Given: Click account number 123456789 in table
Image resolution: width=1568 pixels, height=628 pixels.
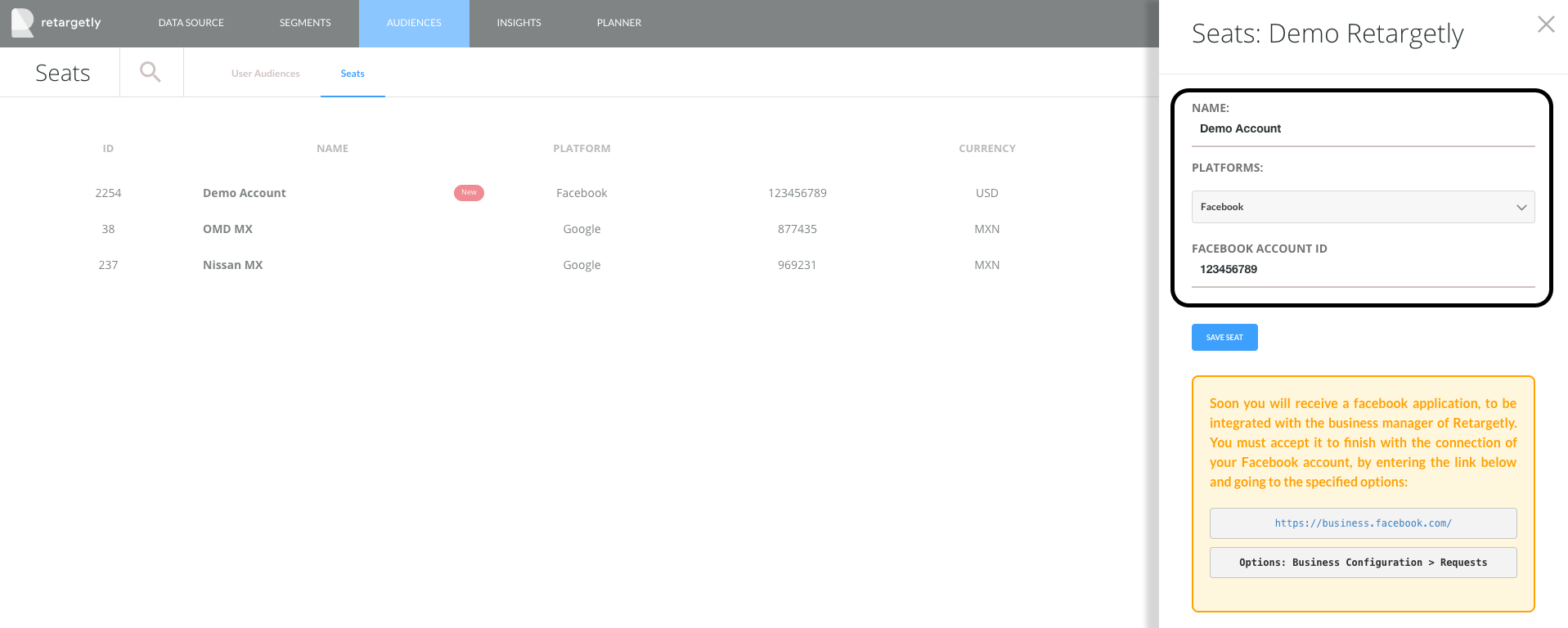Looking at the screenshot, I should (x=797, y=193).
